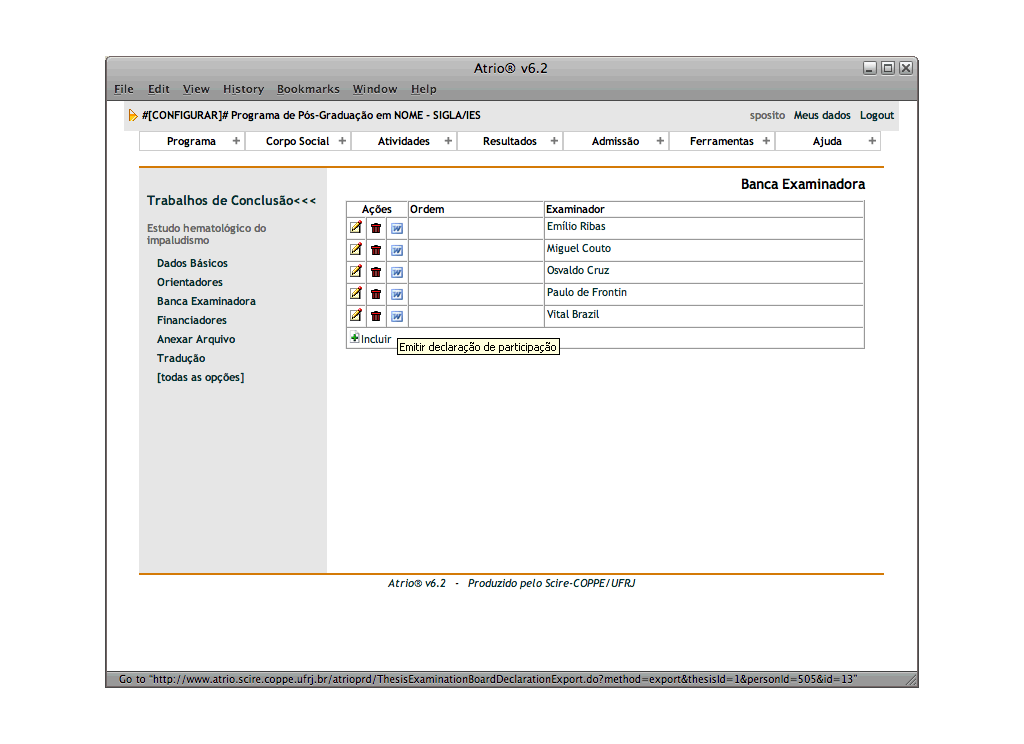Delete the Miguel Couto examiner row
1024x744 pixels.
[376, 250]
